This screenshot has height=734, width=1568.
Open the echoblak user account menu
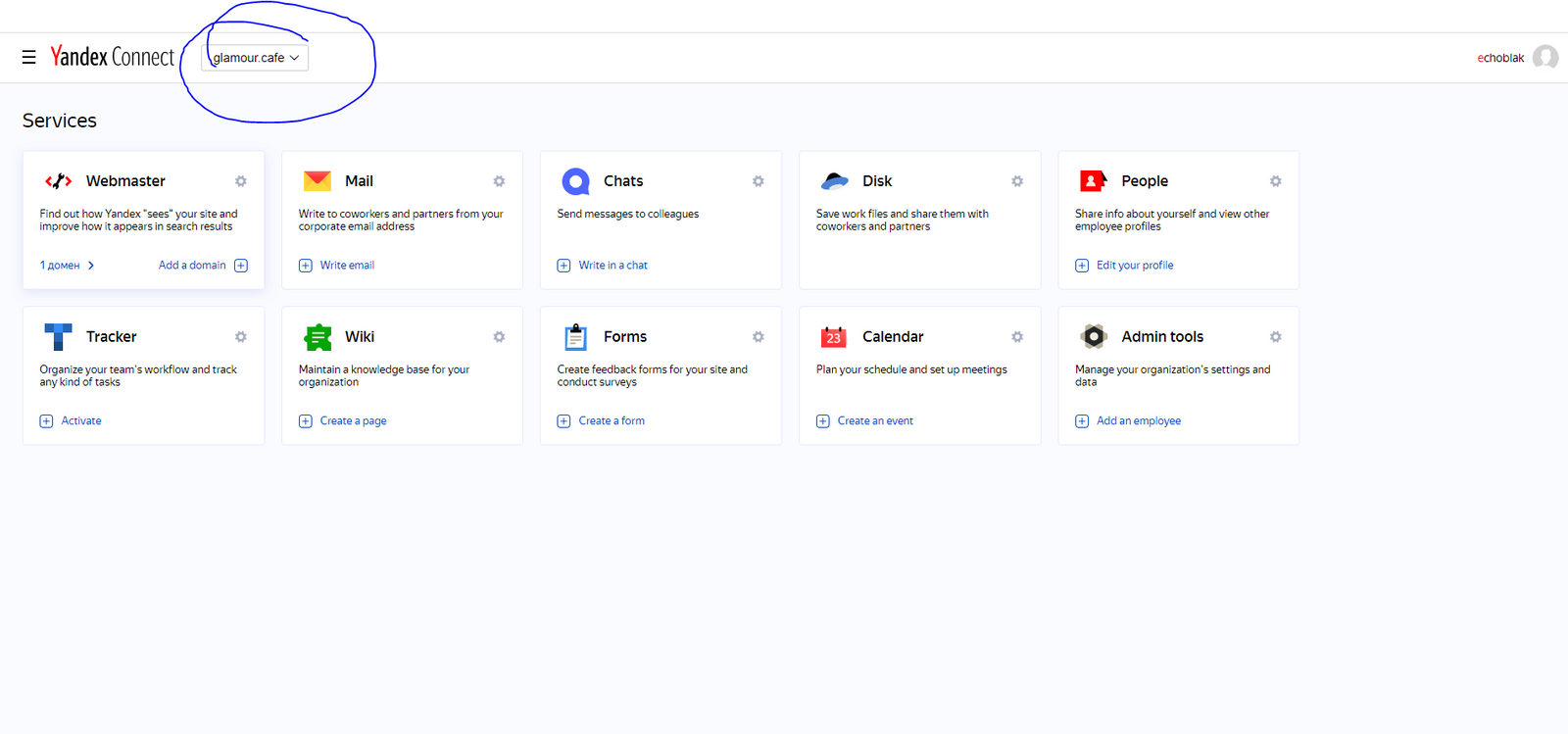click(x=1499, y=58)
